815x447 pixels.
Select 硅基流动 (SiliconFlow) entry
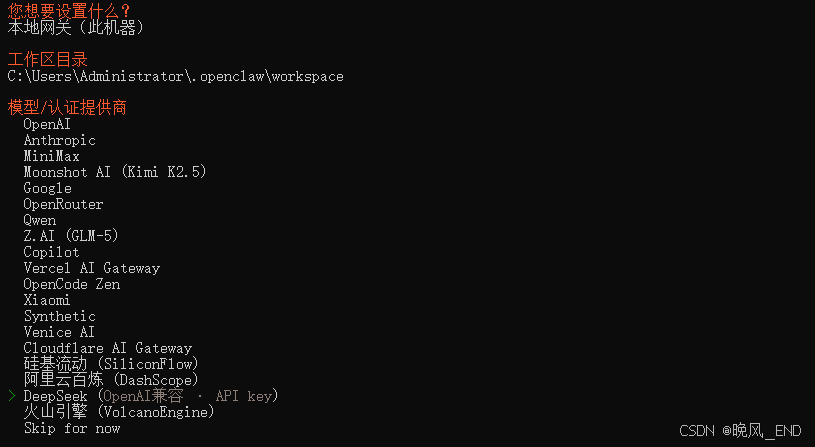click(111, 363)
